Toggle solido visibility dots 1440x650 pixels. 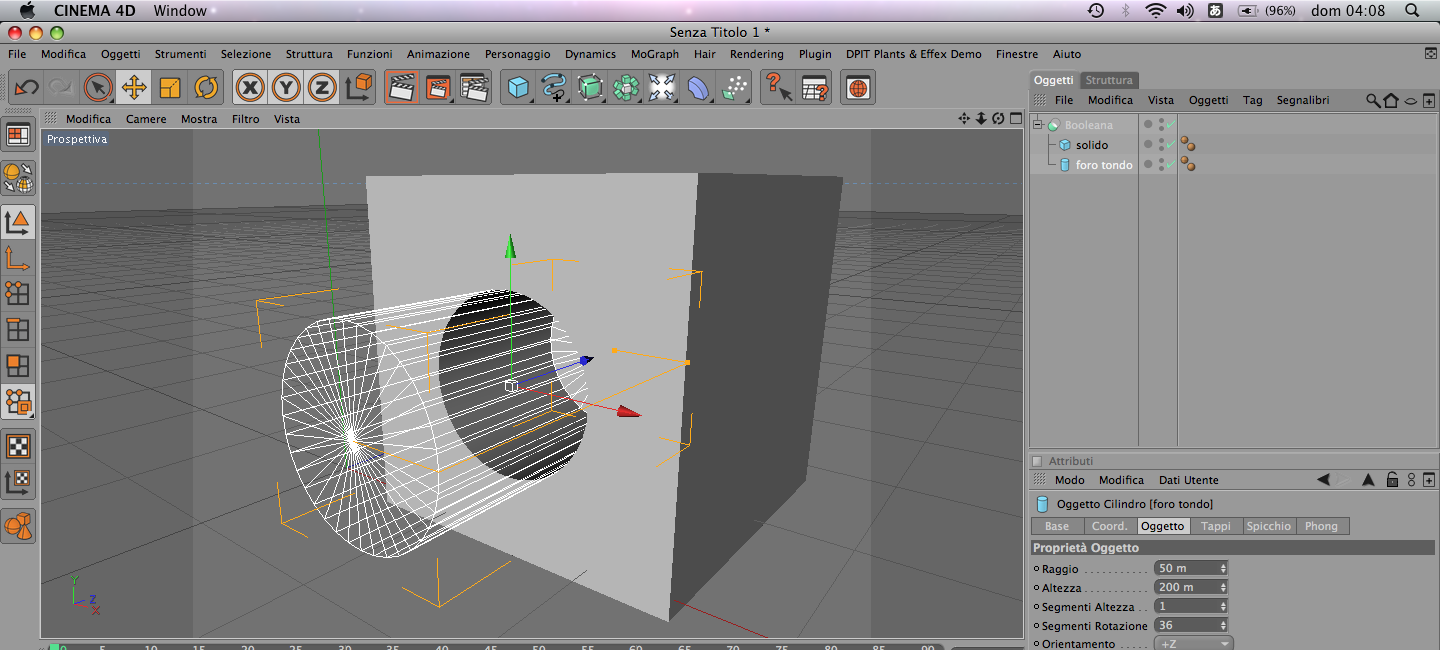[1160, 145]
